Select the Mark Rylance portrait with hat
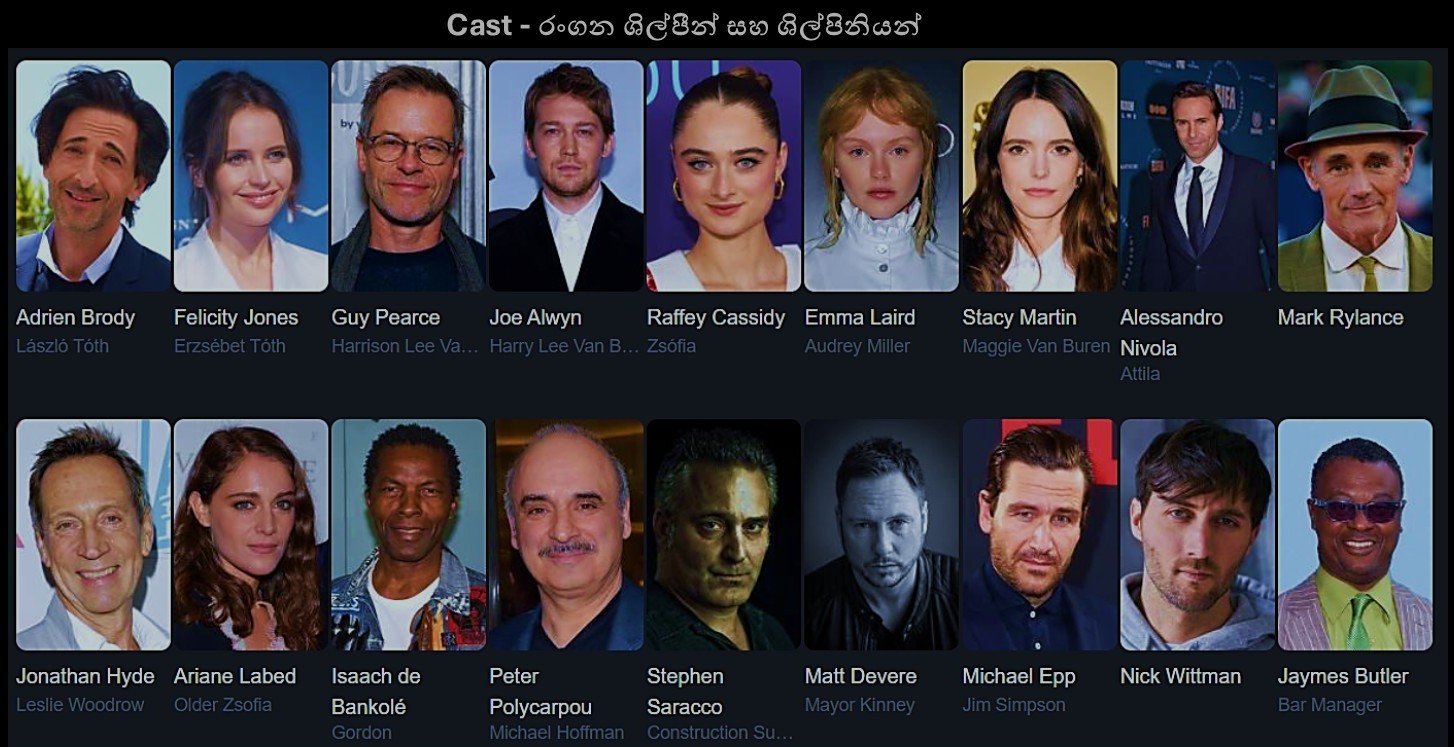1454x747 pixels. point(1355,176)
